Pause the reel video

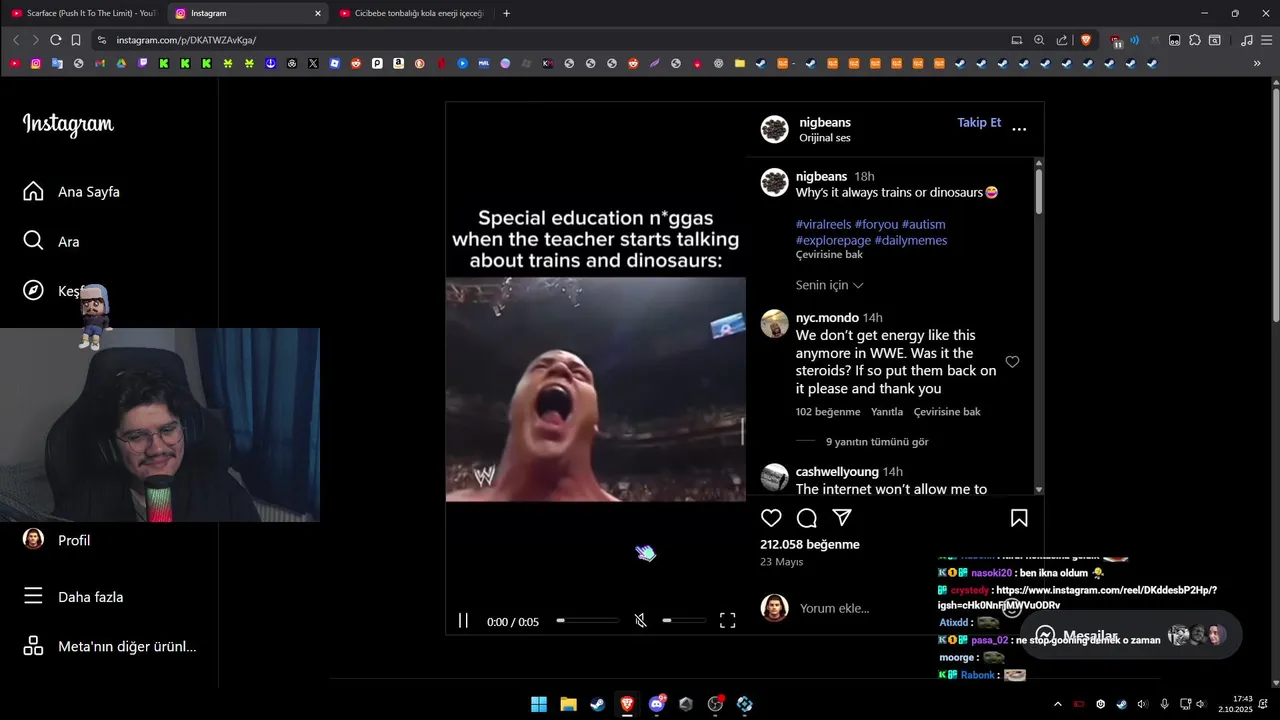[x=463, y=621]
